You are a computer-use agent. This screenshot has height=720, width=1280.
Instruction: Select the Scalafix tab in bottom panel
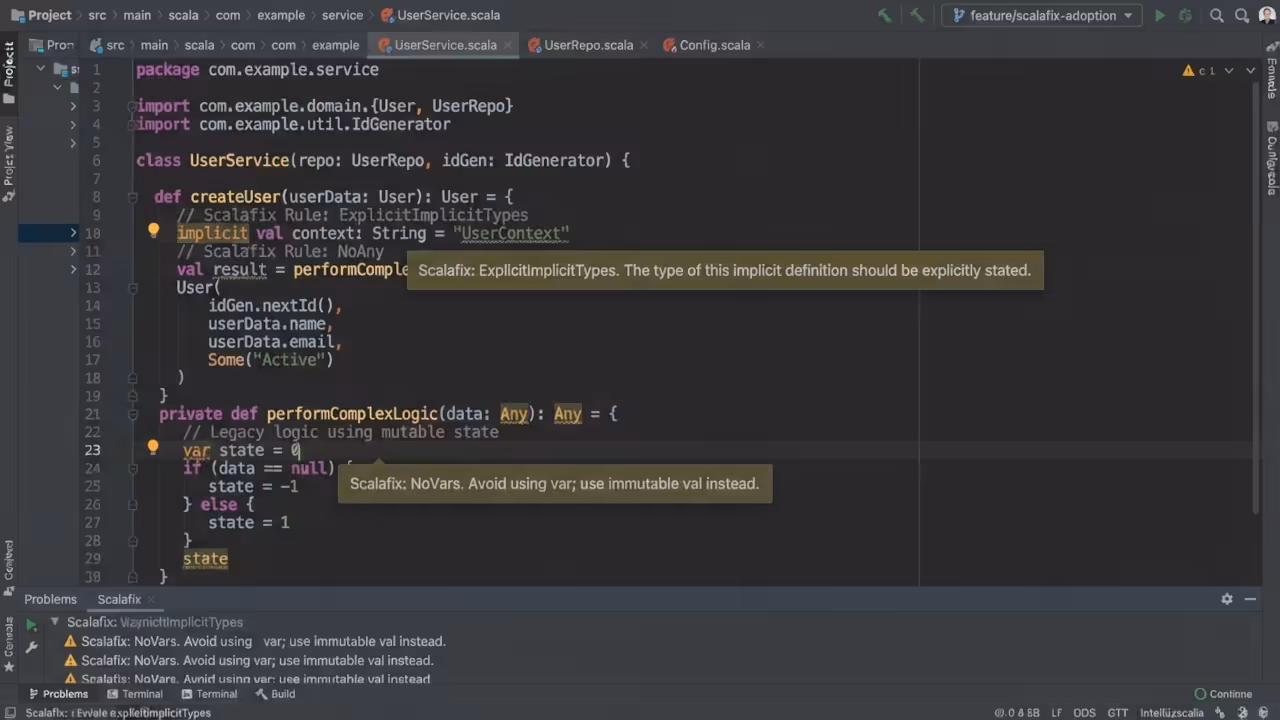(119, 599)
